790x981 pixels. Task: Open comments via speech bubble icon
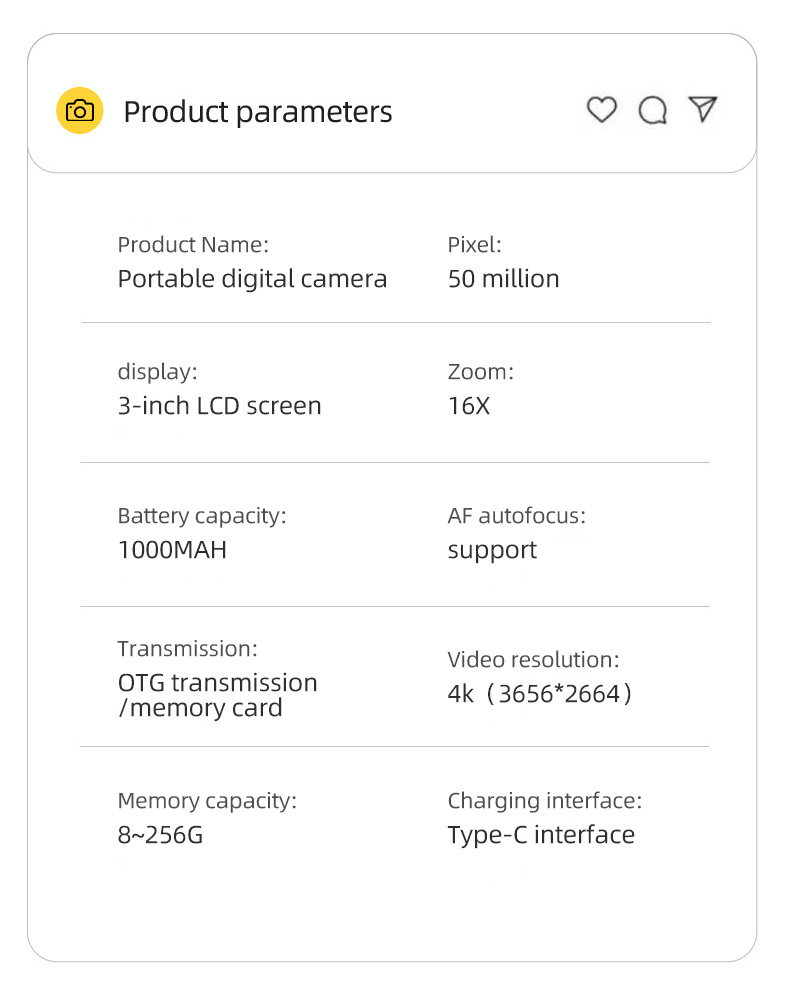[653, 111]
